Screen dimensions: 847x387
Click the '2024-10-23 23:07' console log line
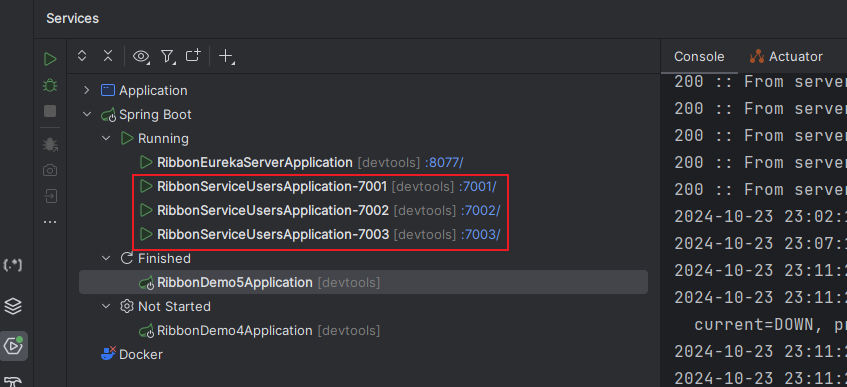point(761,244)
